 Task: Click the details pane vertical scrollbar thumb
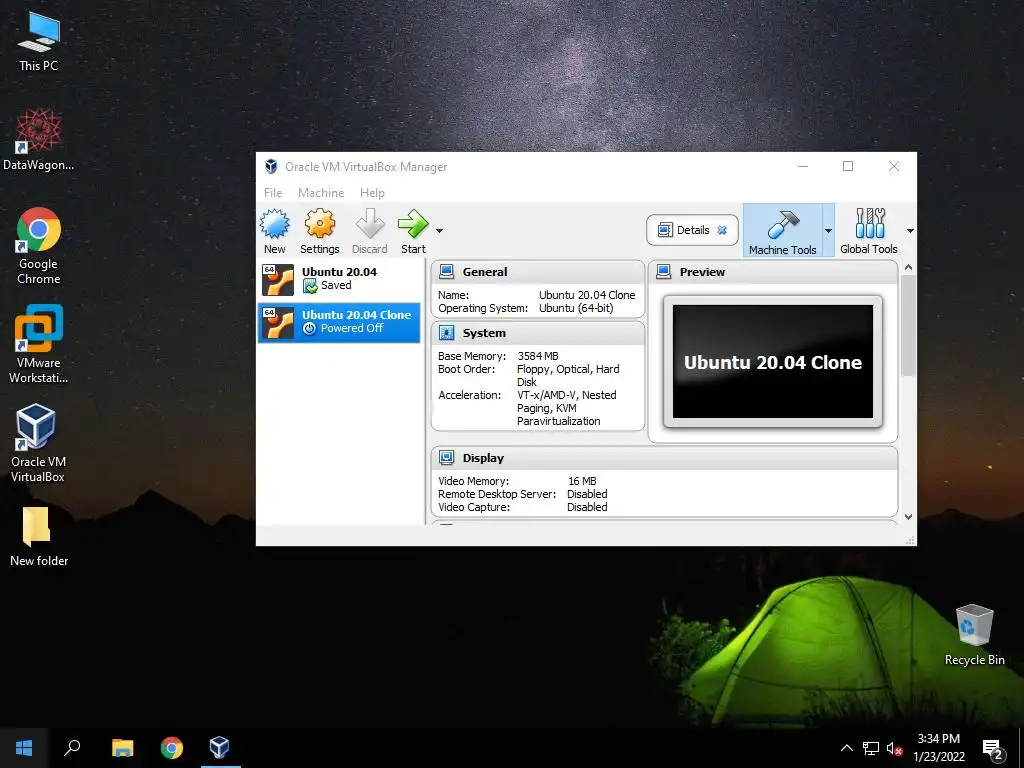point(908,325)
